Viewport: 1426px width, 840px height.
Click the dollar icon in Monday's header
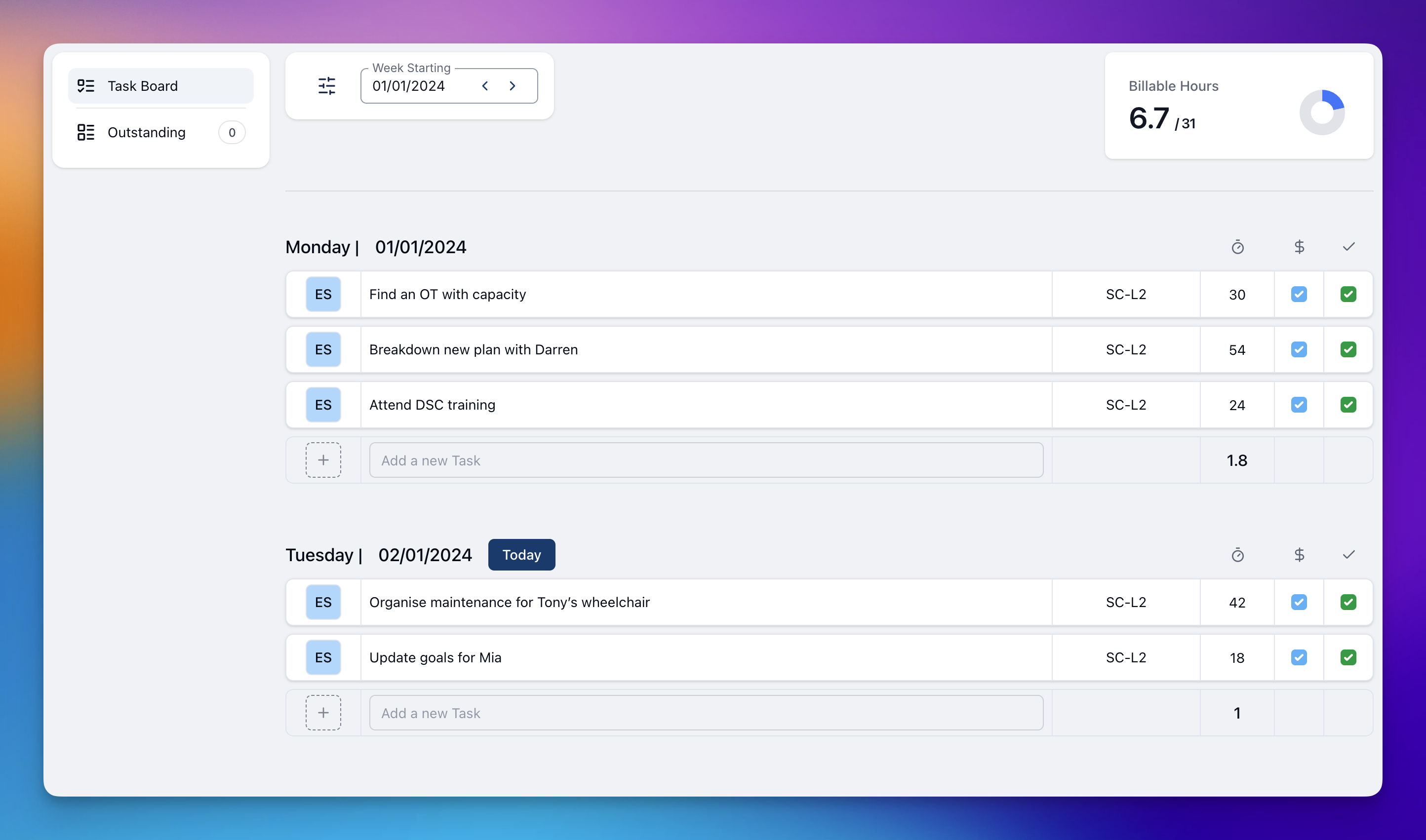coord(1299,247)
